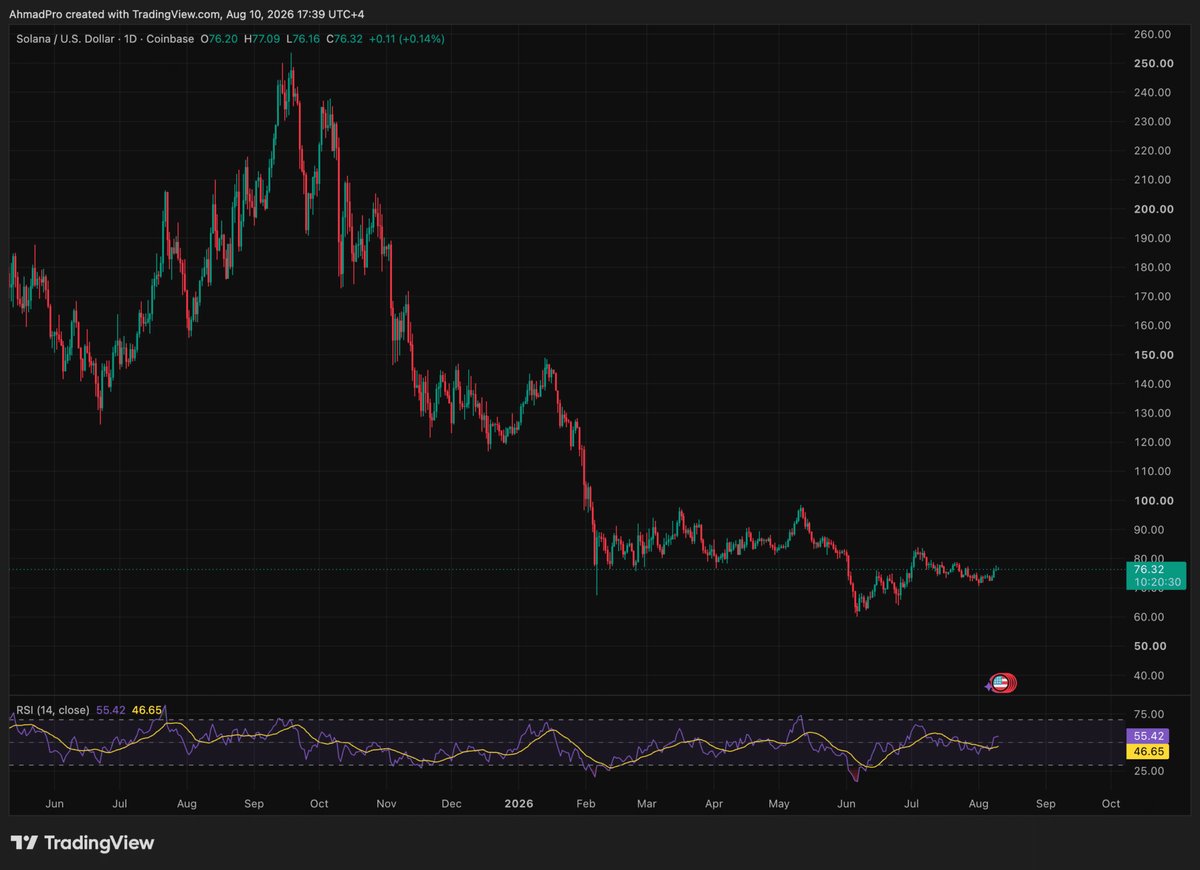Open the RSI (14, close) indicator legend
This screenshot has width=1200, height=870.
tap(52, 709)
